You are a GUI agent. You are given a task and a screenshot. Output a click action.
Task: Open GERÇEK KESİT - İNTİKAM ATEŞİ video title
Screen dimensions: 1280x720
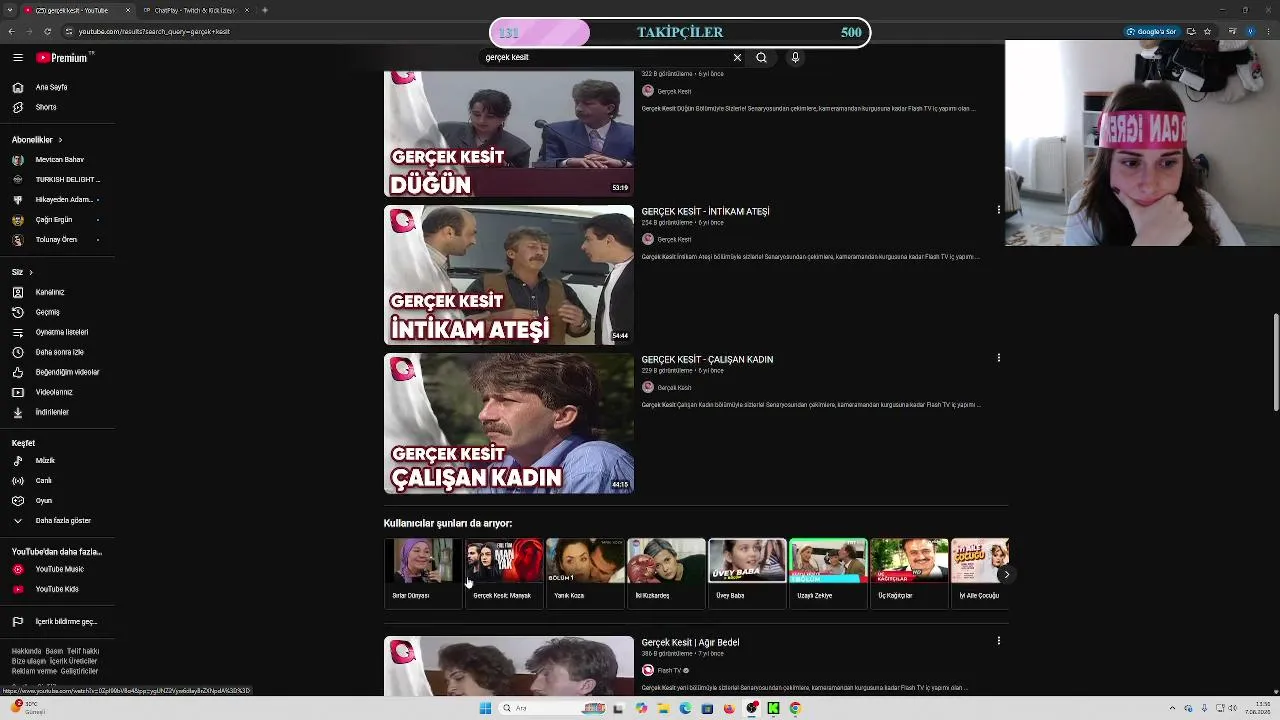coord(705,212)
